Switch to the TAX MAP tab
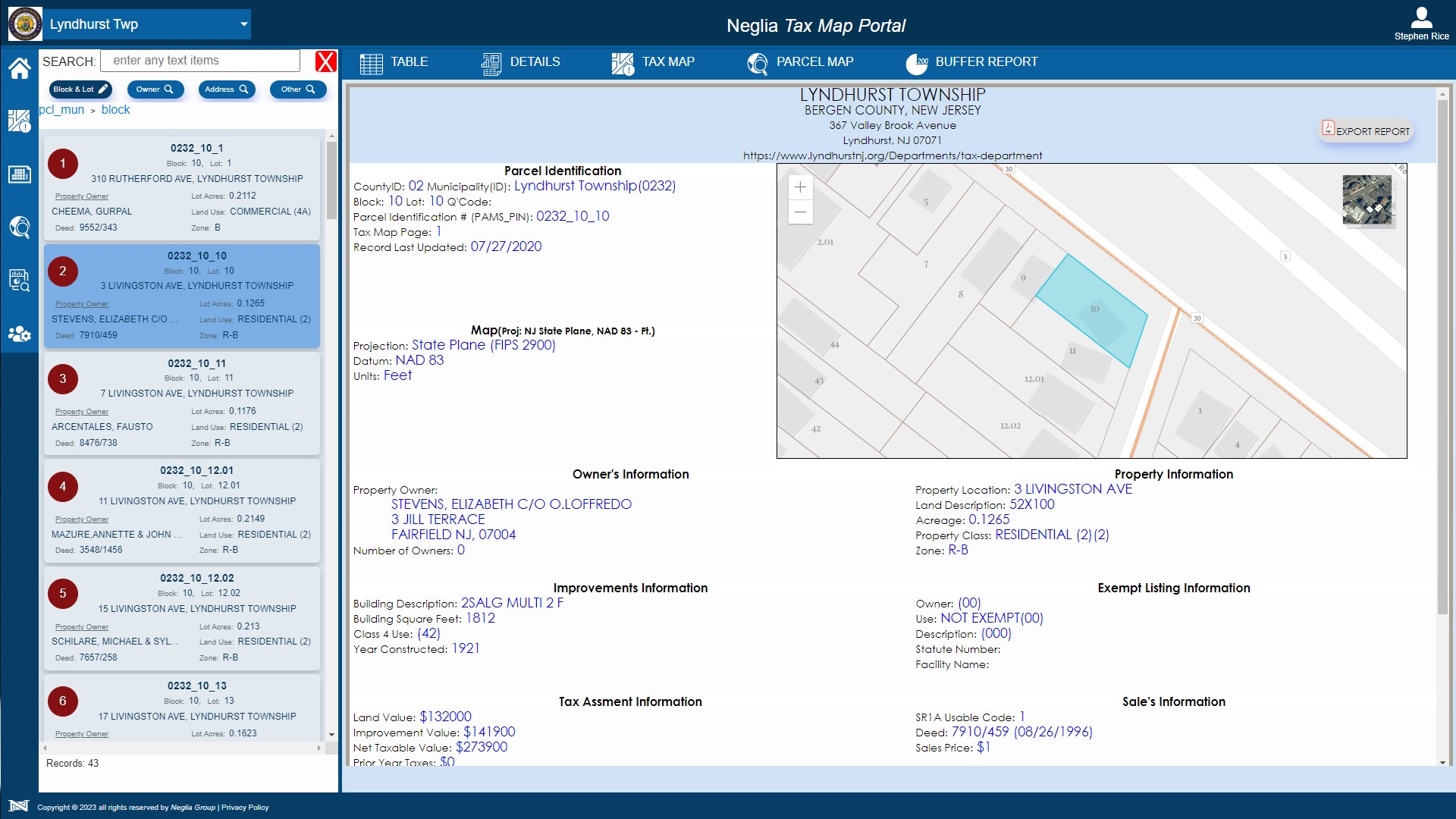The width and height of the screenshot is (1456, 819). pos(653,62)
